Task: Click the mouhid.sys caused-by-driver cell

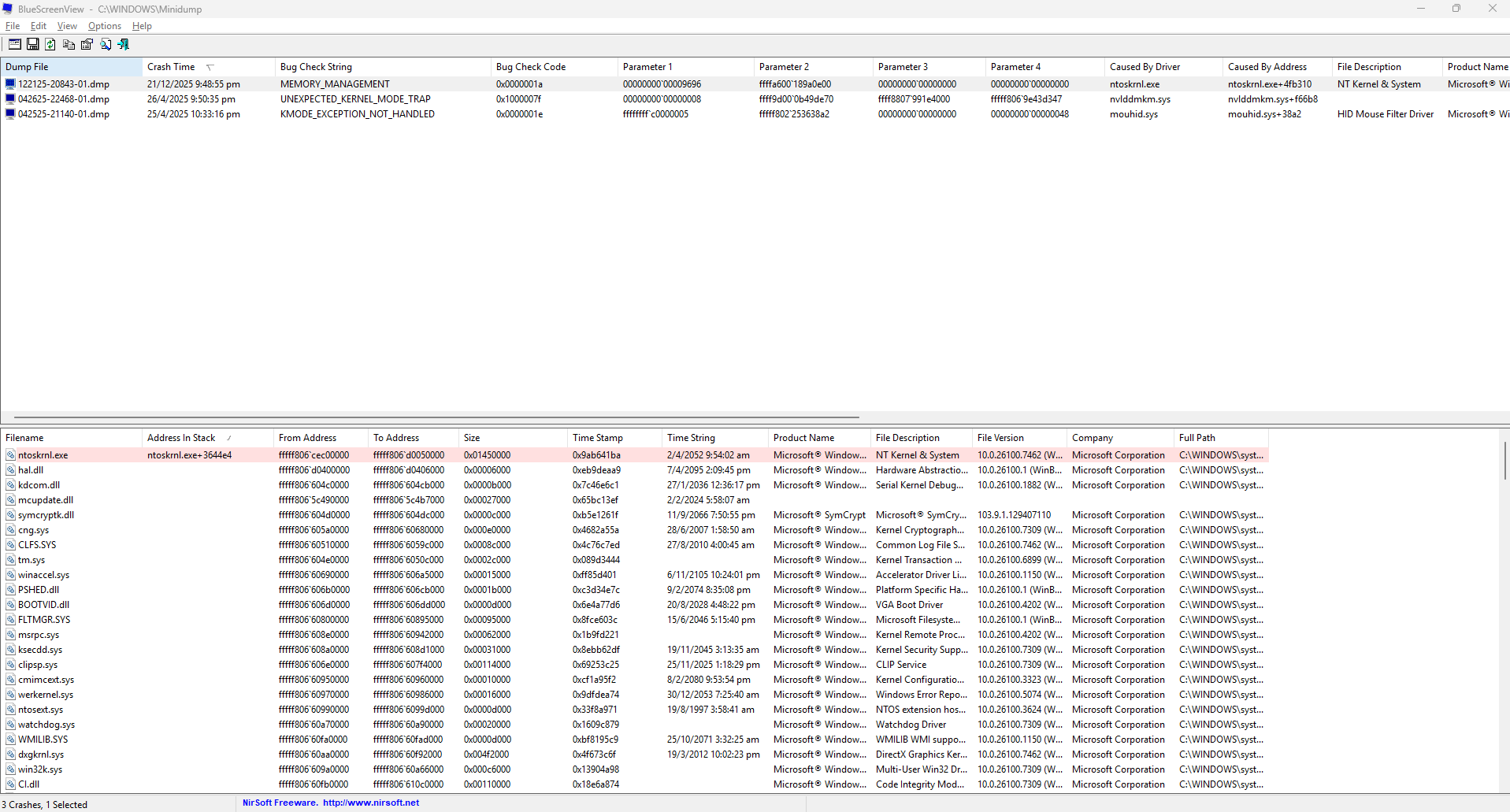Action: [1133, 114]
